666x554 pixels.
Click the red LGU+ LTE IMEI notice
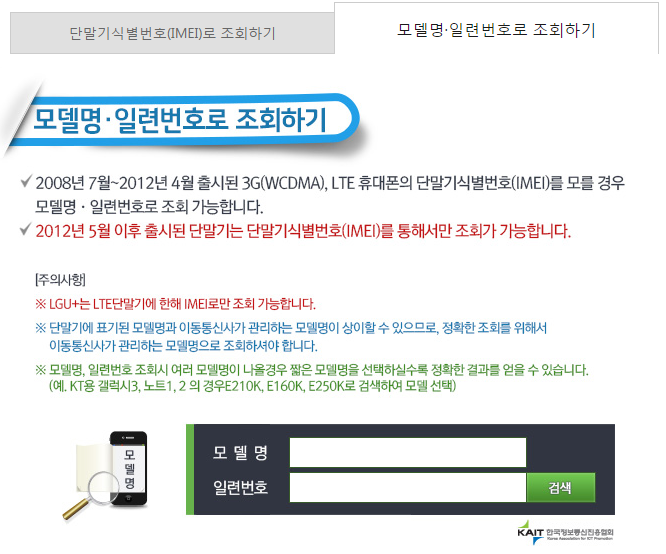(175, 304)
